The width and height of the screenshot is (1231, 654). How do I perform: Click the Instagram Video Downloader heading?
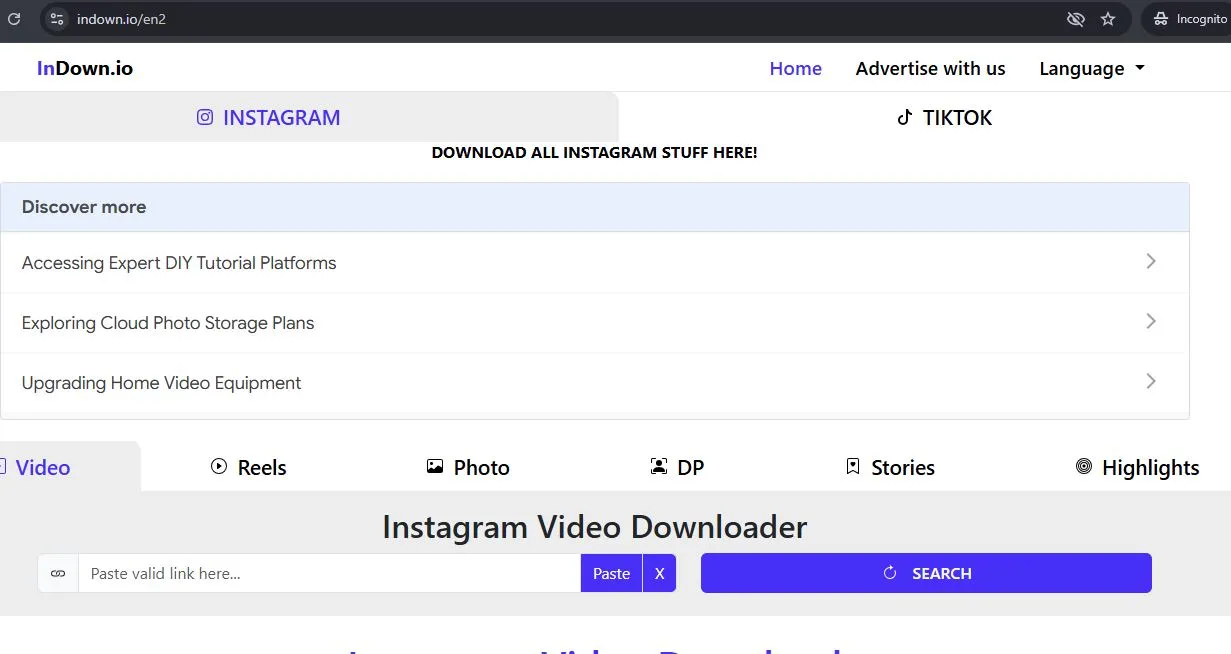tap(595, 527)
